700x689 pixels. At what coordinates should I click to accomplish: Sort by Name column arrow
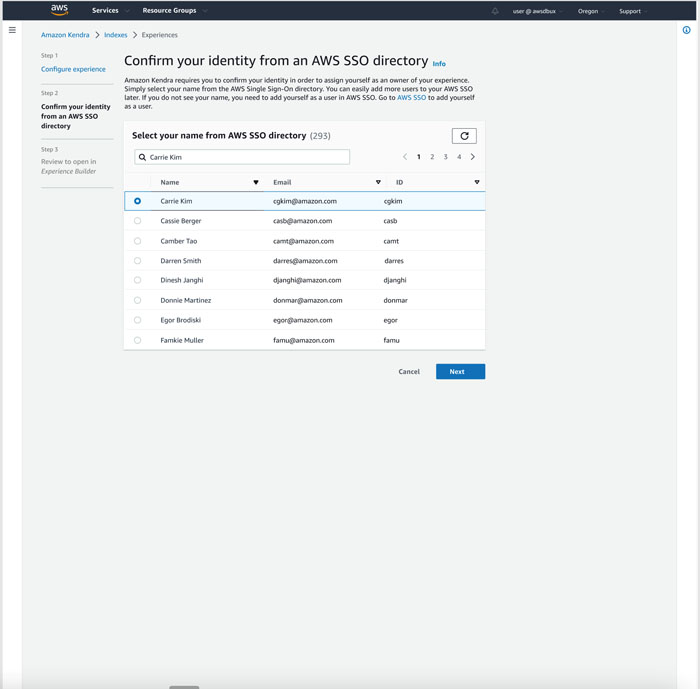pyautogui.click(x=256, y=182)
